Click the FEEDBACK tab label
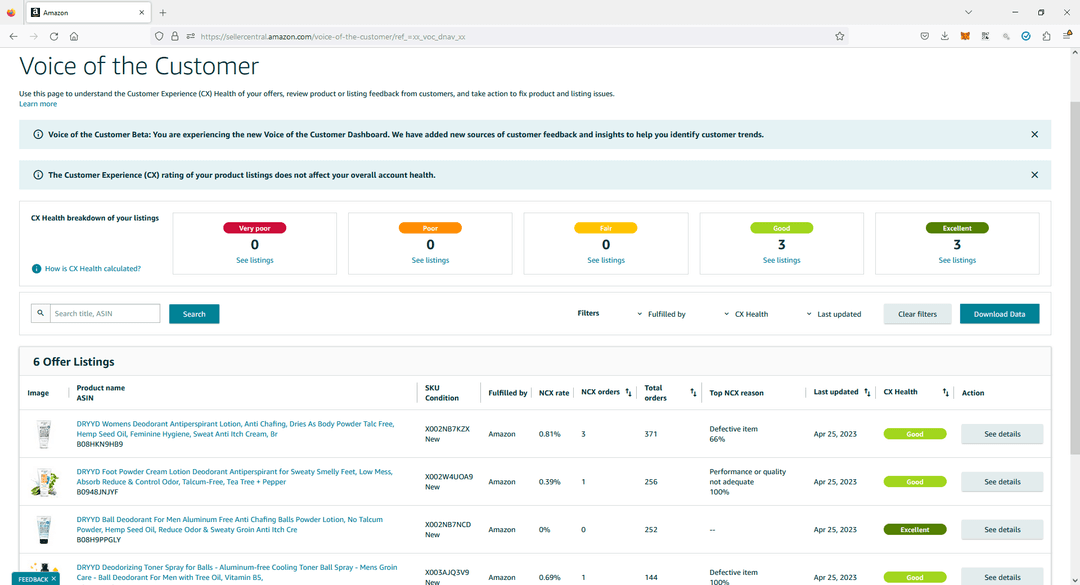1080x585 pixels. pos(33,579)
